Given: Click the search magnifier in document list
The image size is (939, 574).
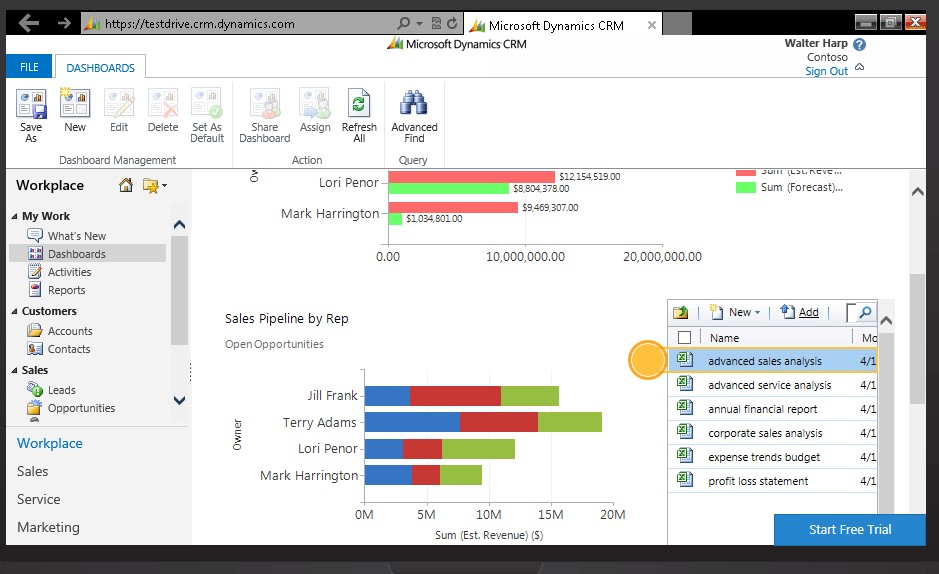Looking at the screenshot, I should pos(865,312).
